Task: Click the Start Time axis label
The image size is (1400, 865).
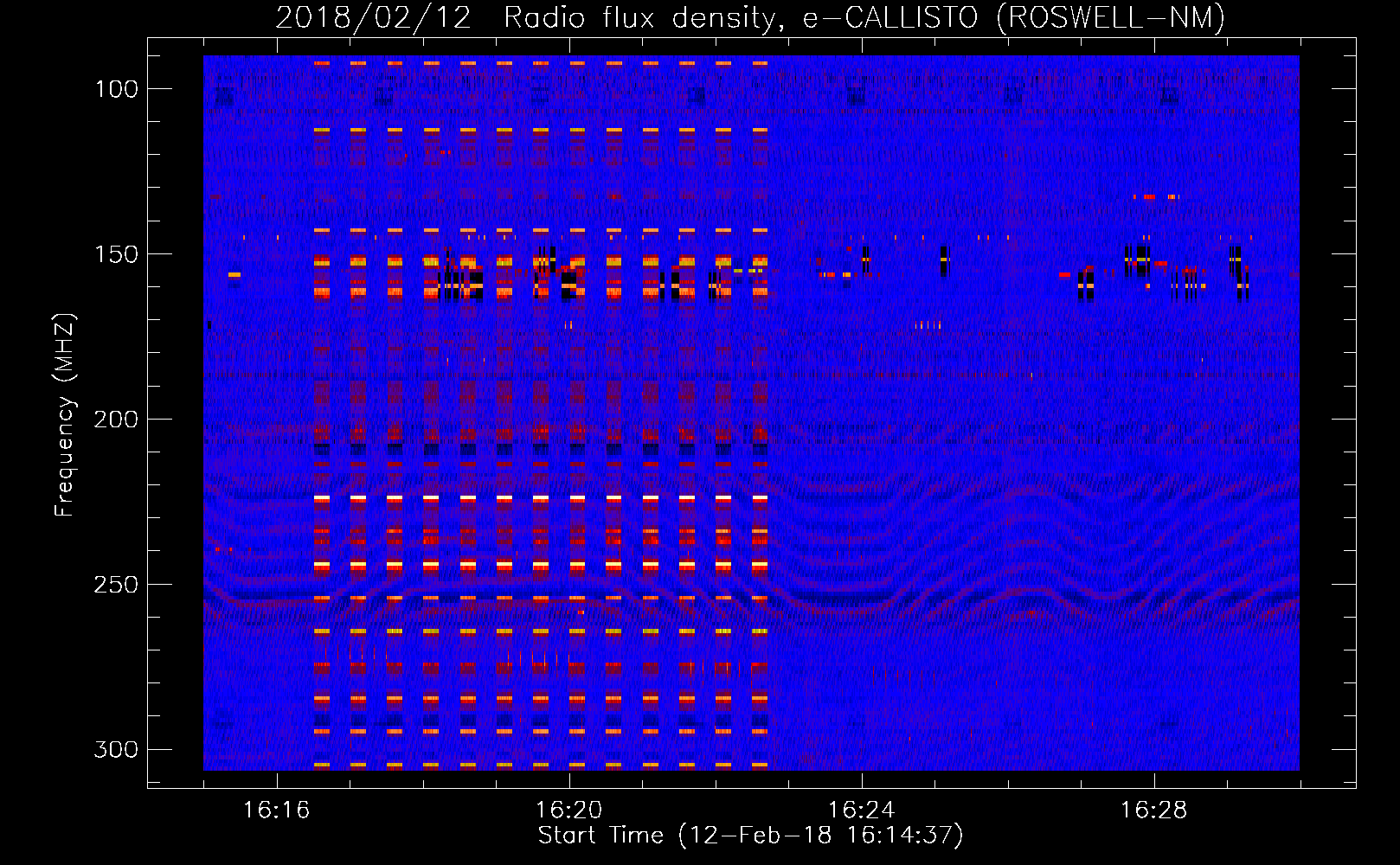Action: tap(750, 836)
